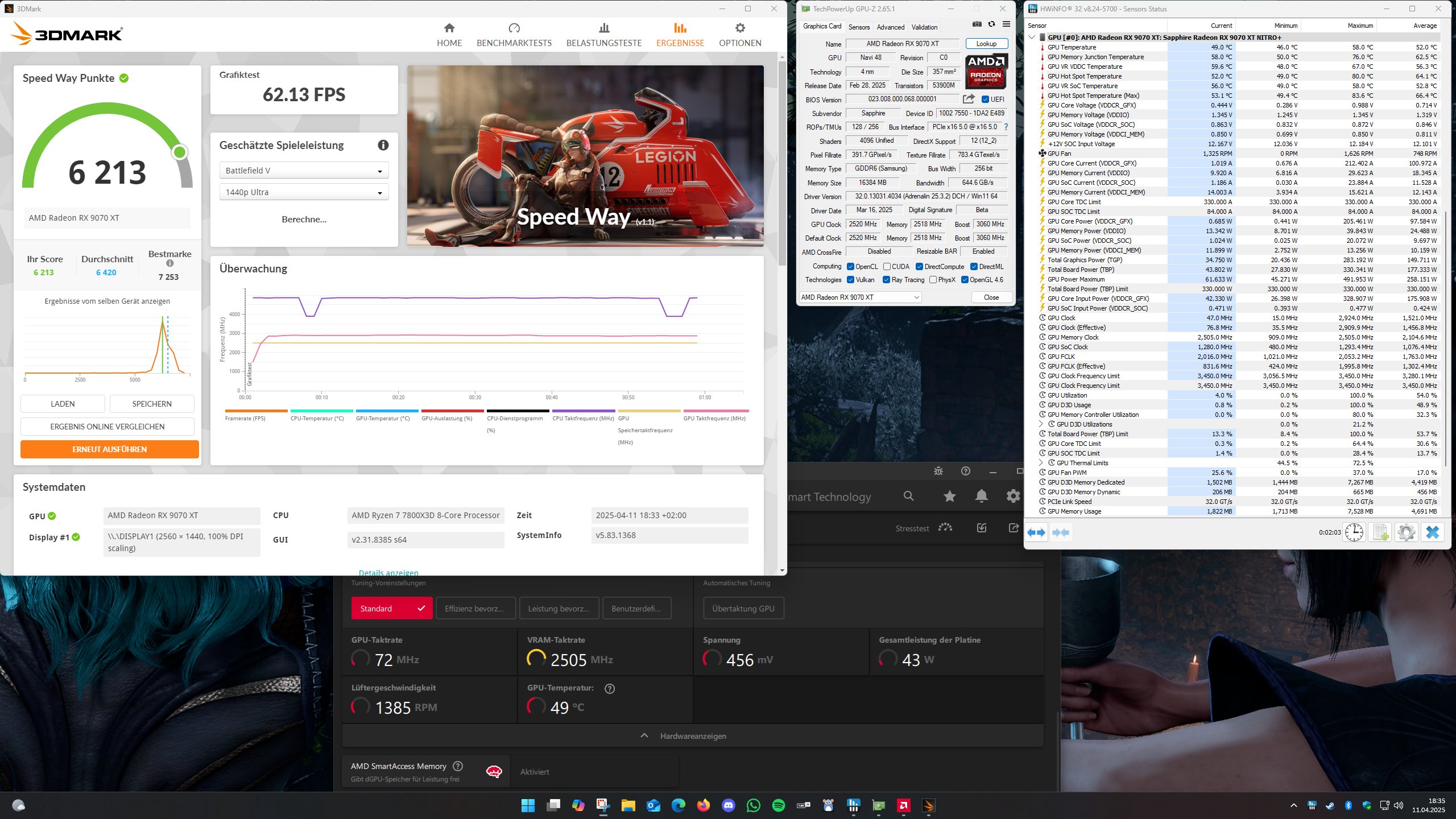Viewport: 1456px width, 819px height.
Task: Click GPU-Z refresh icon
Action: (x=991, y=24)
